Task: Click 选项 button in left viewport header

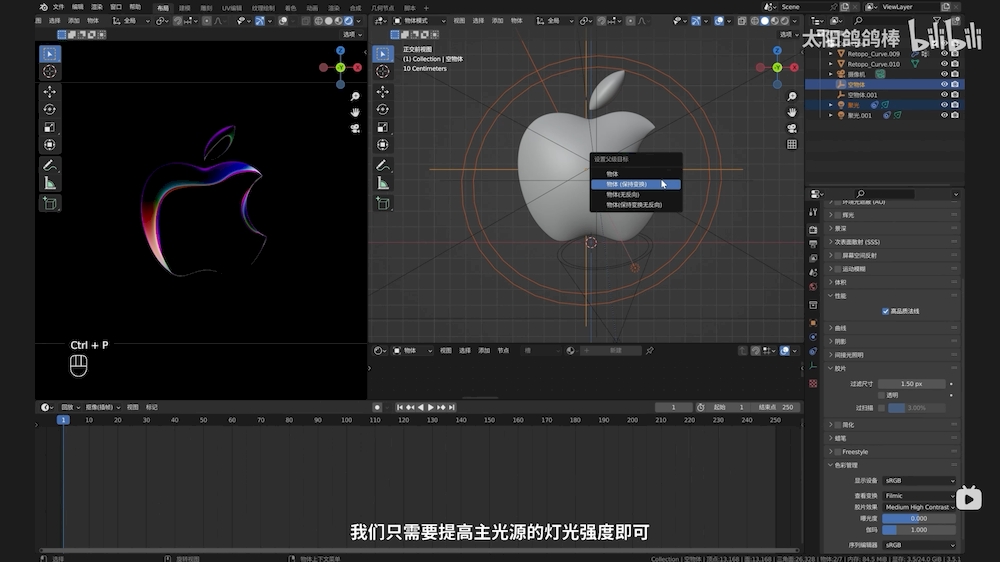Action: click(351, 34)
